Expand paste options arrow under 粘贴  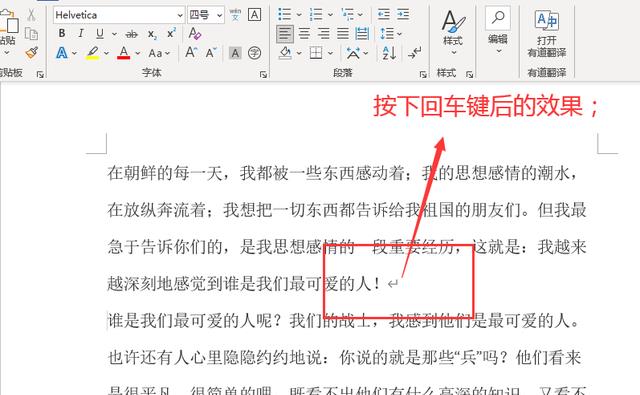(7, 53)
